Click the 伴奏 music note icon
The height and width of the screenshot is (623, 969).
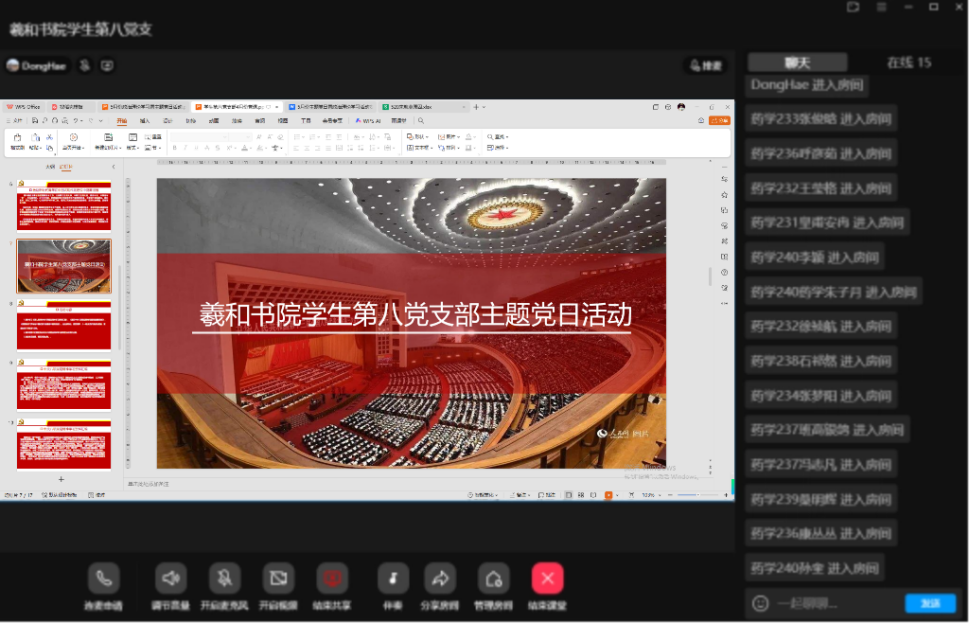click(x=393, y=578)
